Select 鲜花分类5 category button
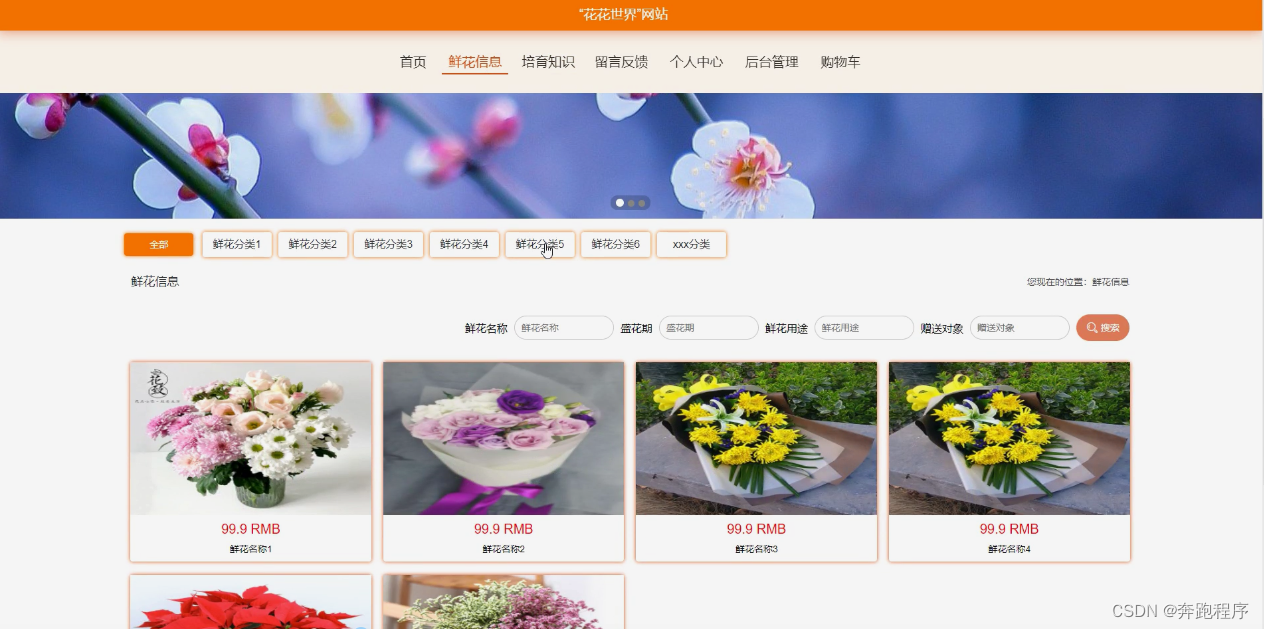This screenshot has width=1264, height=629. pos(540,245)
